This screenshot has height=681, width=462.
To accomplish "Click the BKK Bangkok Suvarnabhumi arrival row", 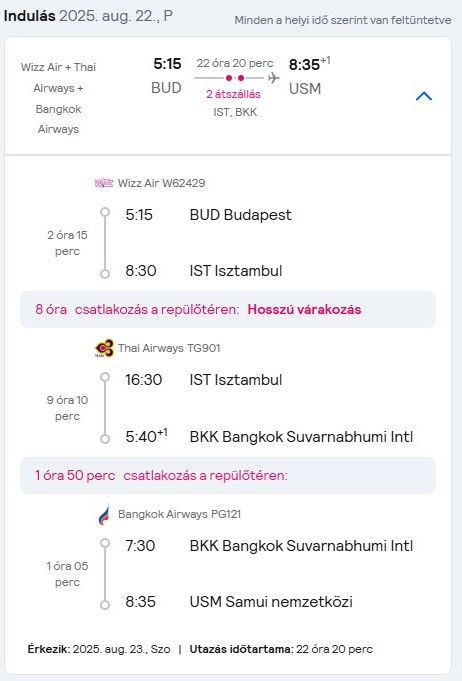I will [x=269, y=437].
